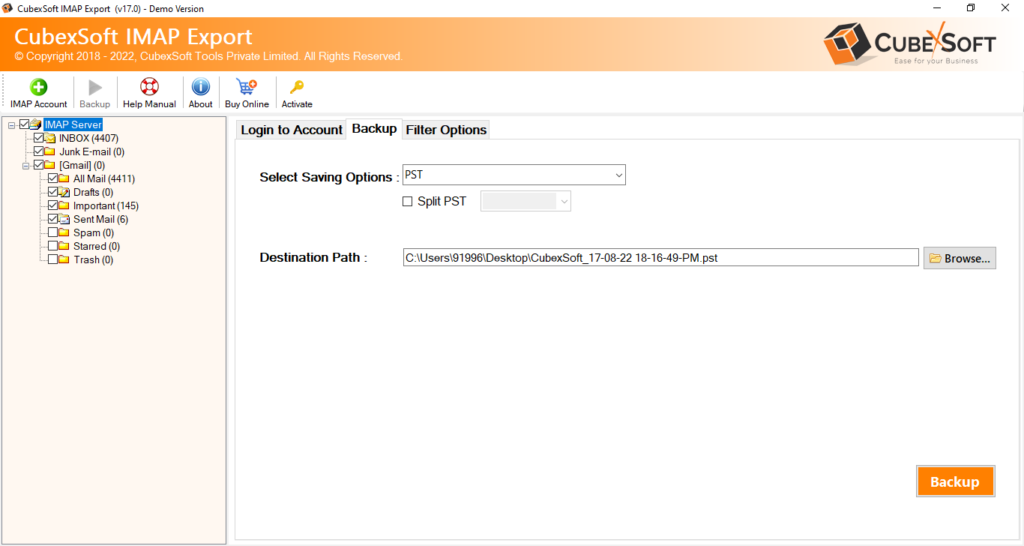Click the INBOX folder icon

50,138
